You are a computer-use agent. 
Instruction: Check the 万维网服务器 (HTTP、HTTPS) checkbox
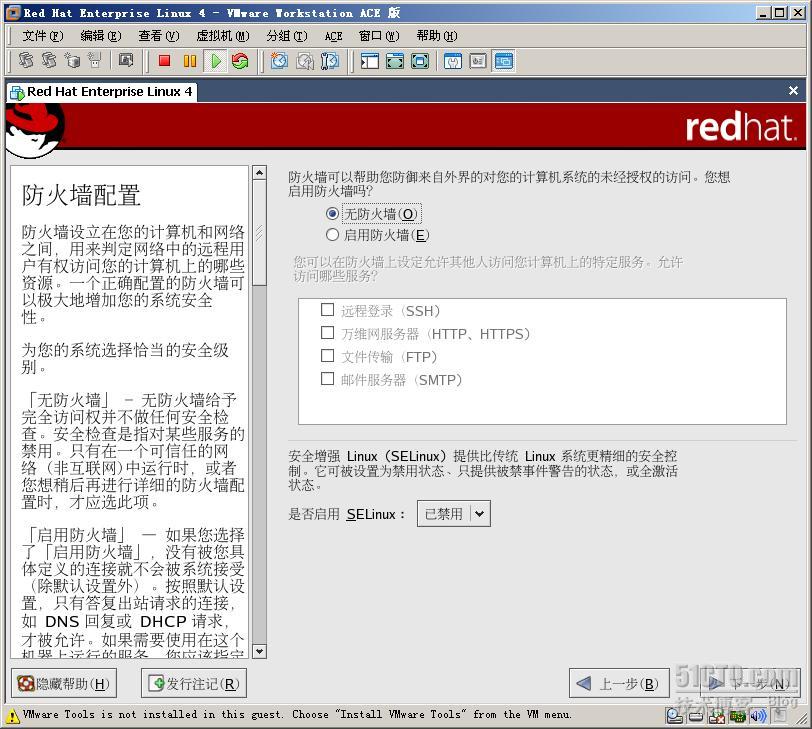click(x=327, y=332)
